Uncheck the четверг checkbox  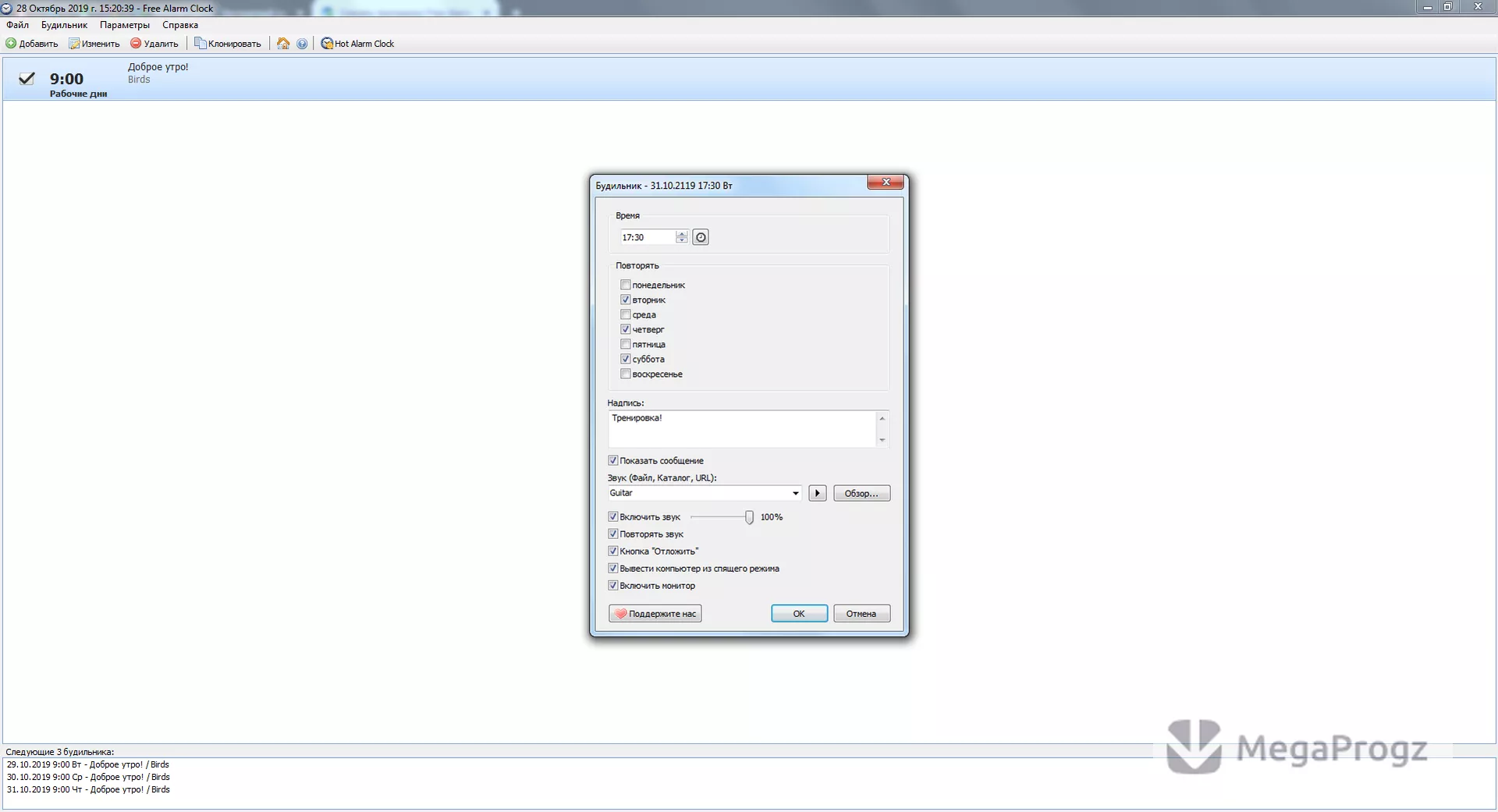pyautogui.click(x=625, y=329)
